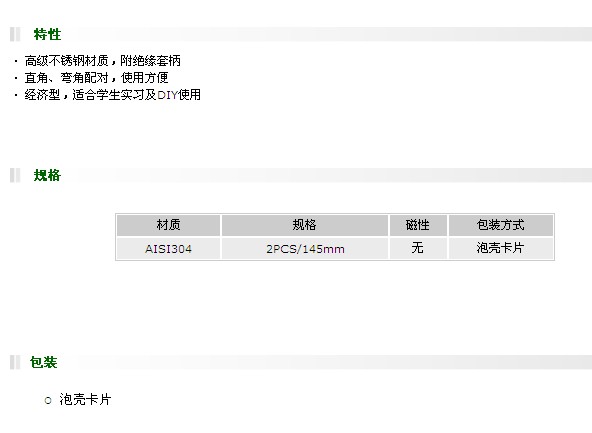
Task: Click the 经济型 DIY feature line
Action: (113, 95)
